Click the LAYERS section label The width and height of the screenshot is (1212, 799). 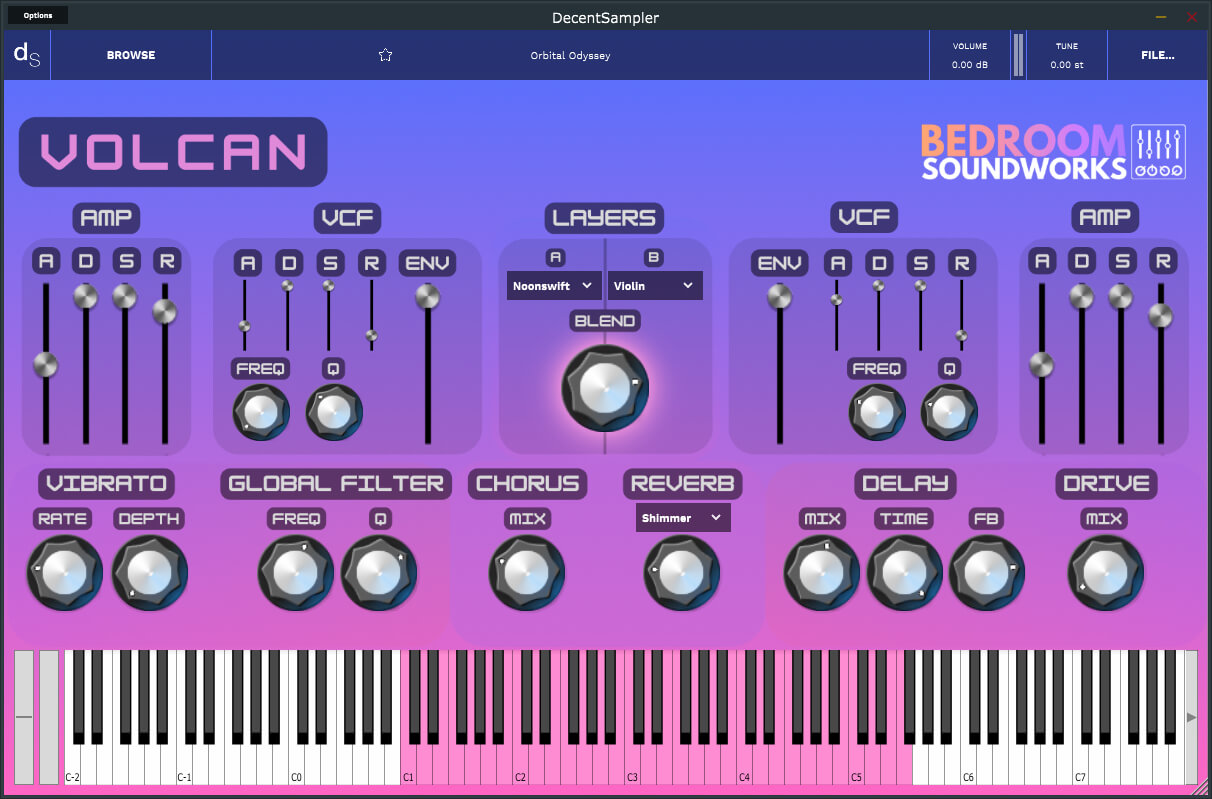605,218
